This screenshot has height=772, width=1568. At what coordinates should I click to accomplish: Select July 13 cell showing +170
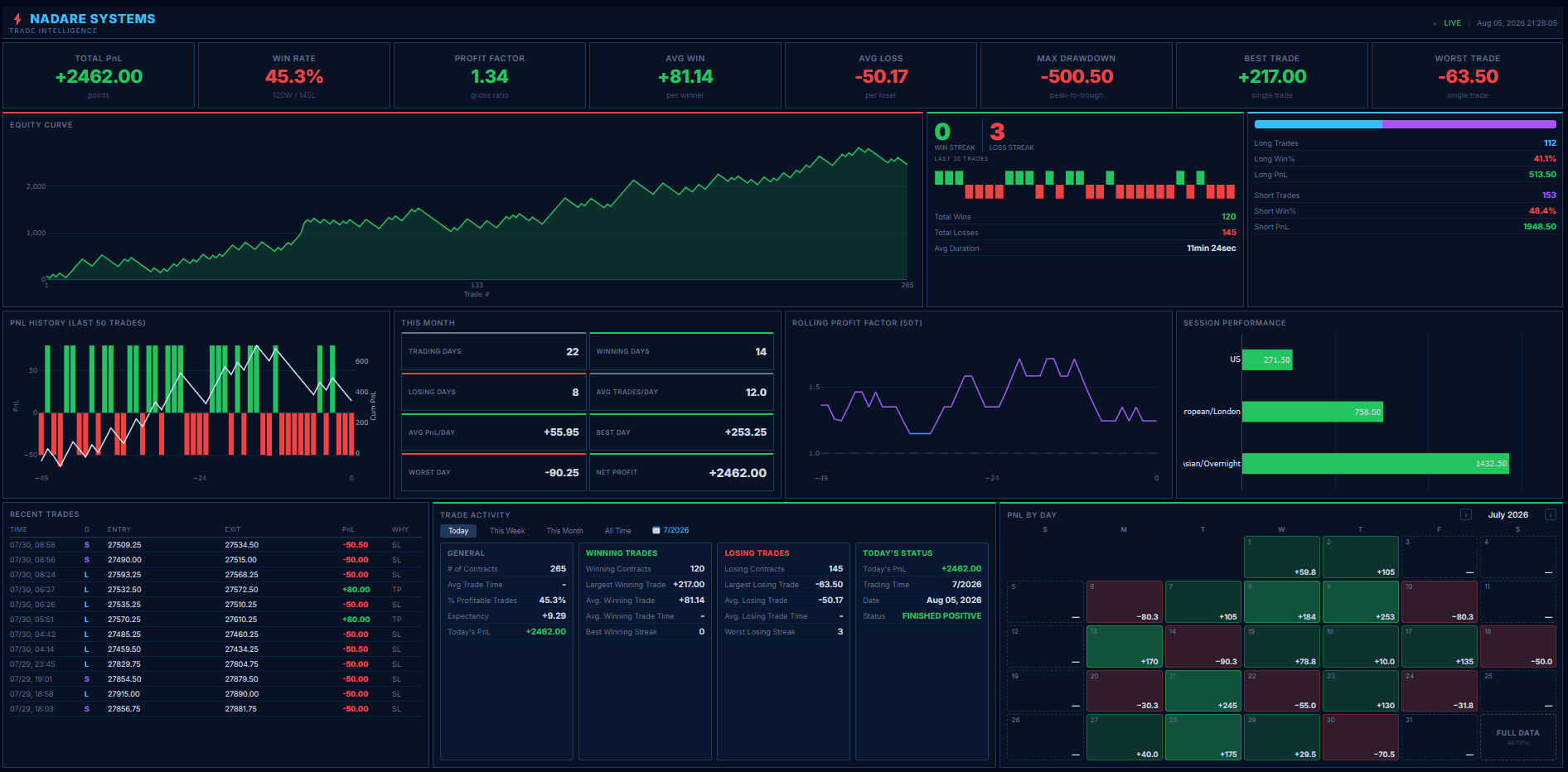click(x=1124, y=646)
